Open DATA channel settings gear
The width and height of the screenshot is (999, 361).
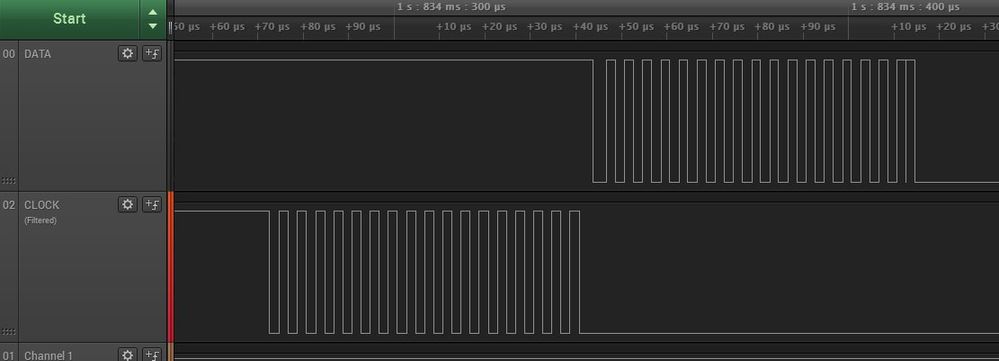tap(127, 53)
